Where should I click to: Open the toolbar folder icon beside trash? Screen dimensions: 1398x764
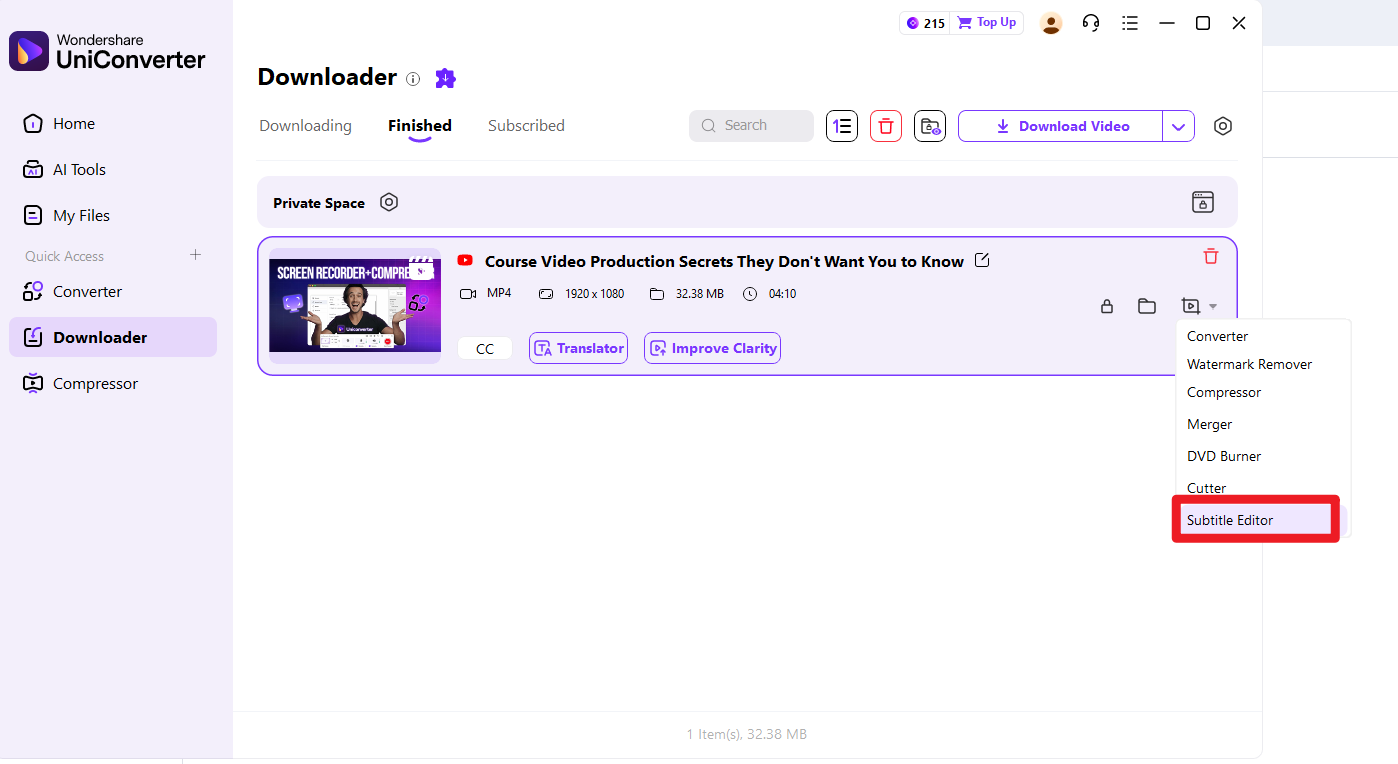930,126
